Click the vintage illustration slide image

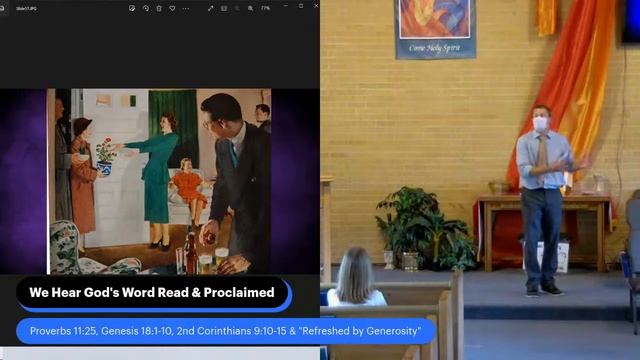[x=159, y=181]
